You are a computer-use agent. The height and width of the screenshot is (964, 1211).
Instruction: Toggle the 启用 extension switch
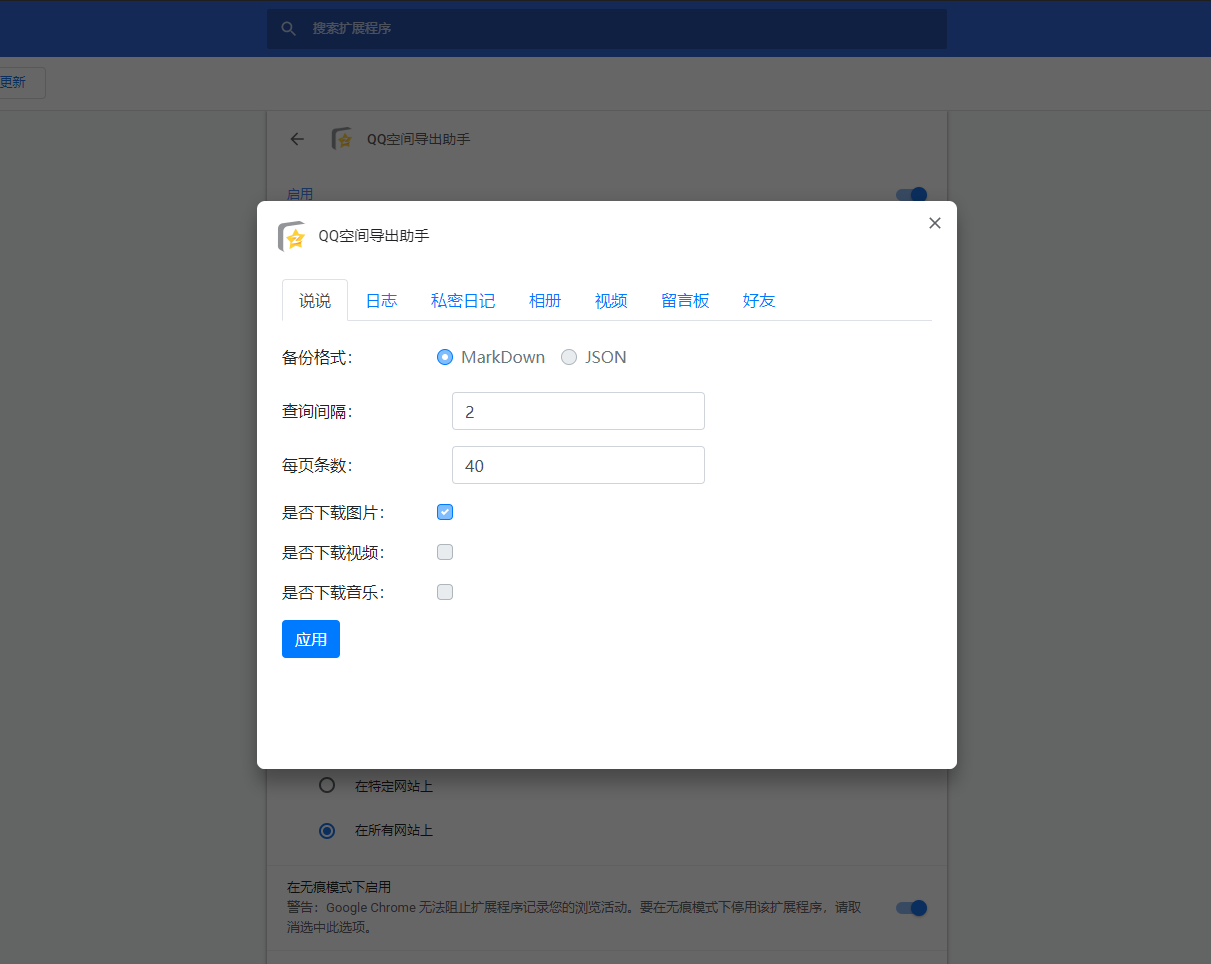point(912,195)
